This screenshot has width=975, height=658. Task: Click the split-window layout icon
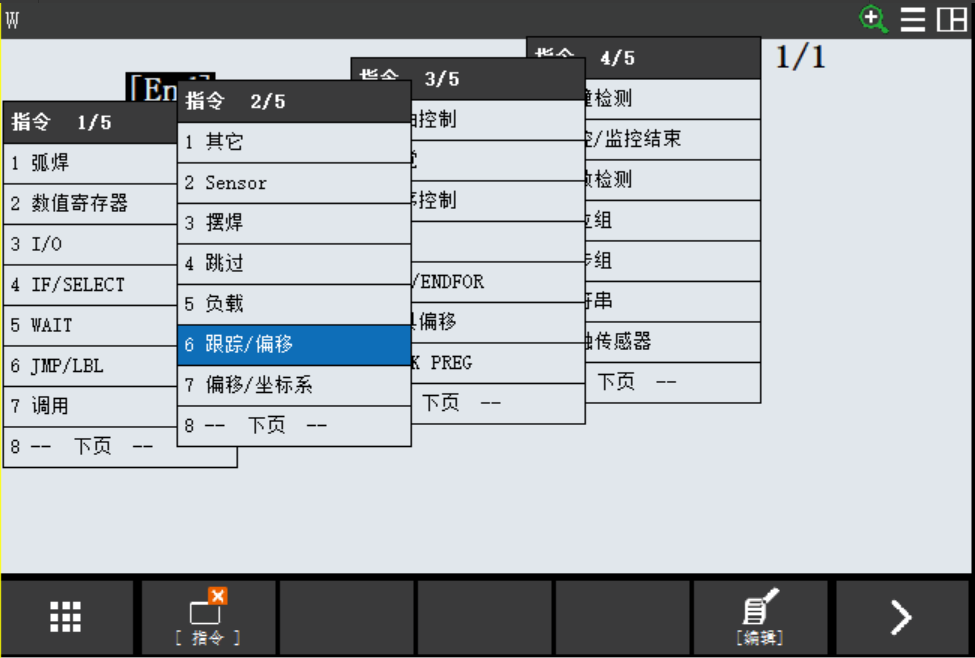tap(951, 20)
